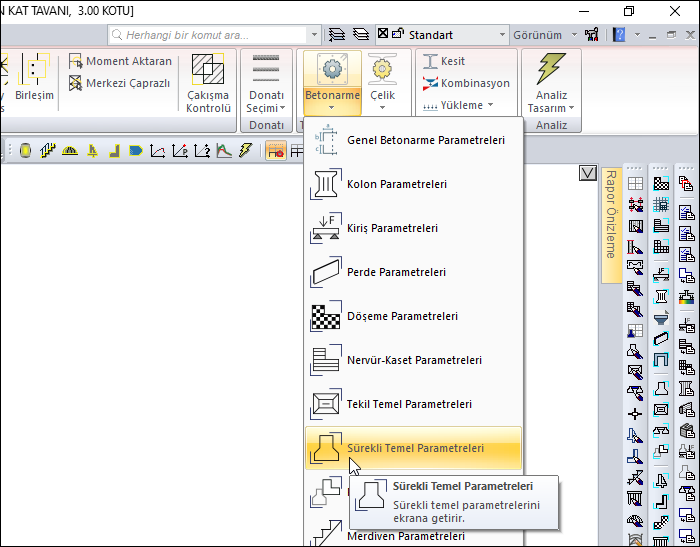Open Genel Betonarme Parametreleri from menu
Image resolution: width=700 pixels, height=547 pixels.
pyautogui.click(x=425, y=140)
